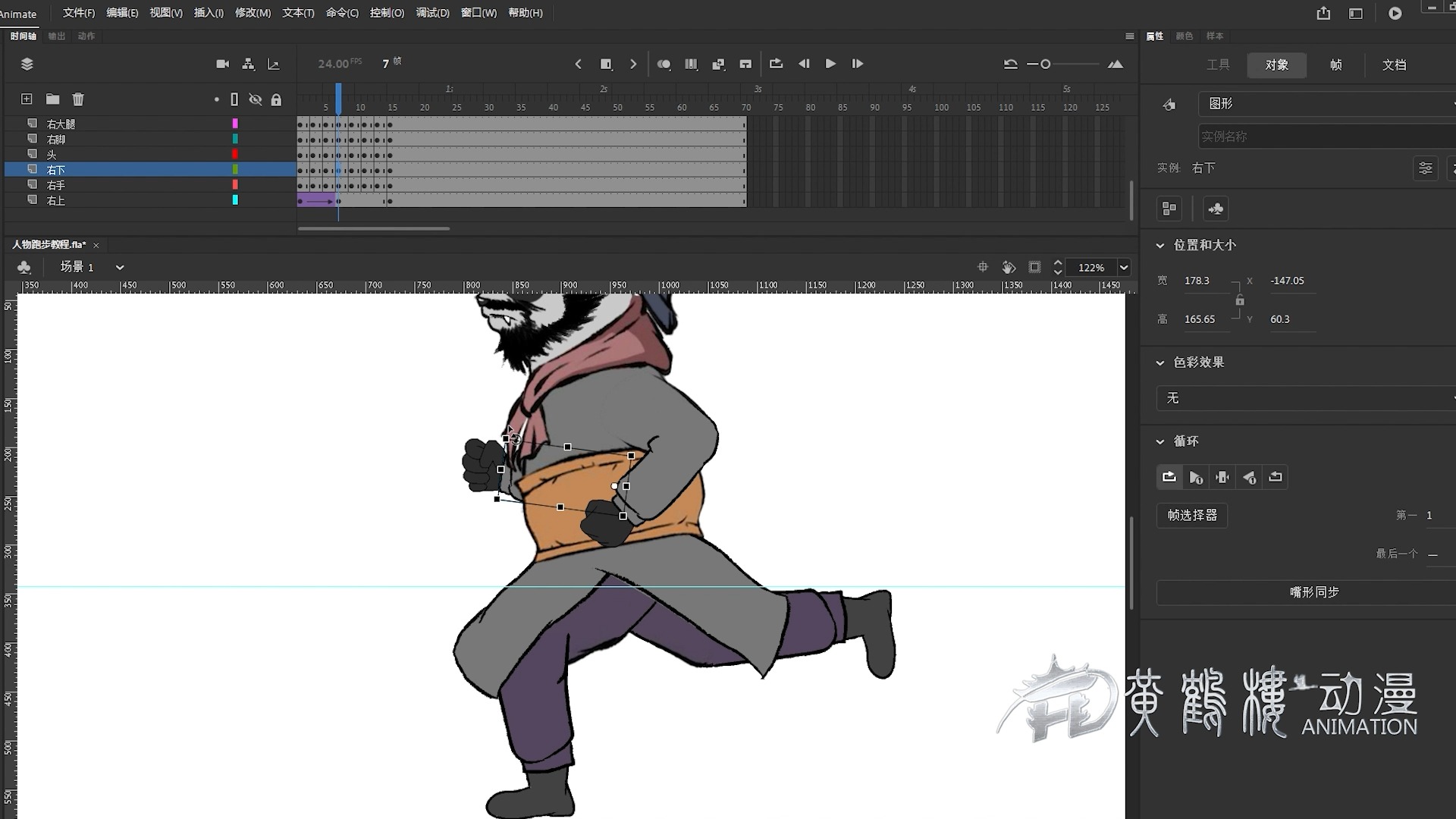Image resolution: width=1456 pixels, height=819 pixels.
Task: Open the layer view options icon
Action: 27,64
